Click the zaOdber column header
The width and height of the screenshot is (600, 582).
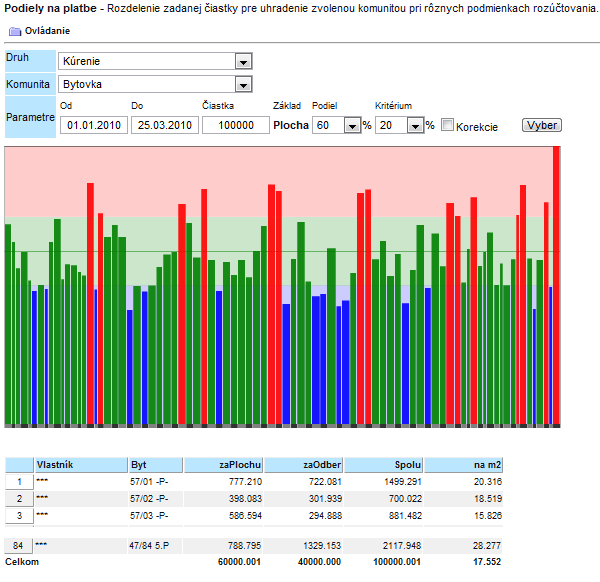pos(304,465)
